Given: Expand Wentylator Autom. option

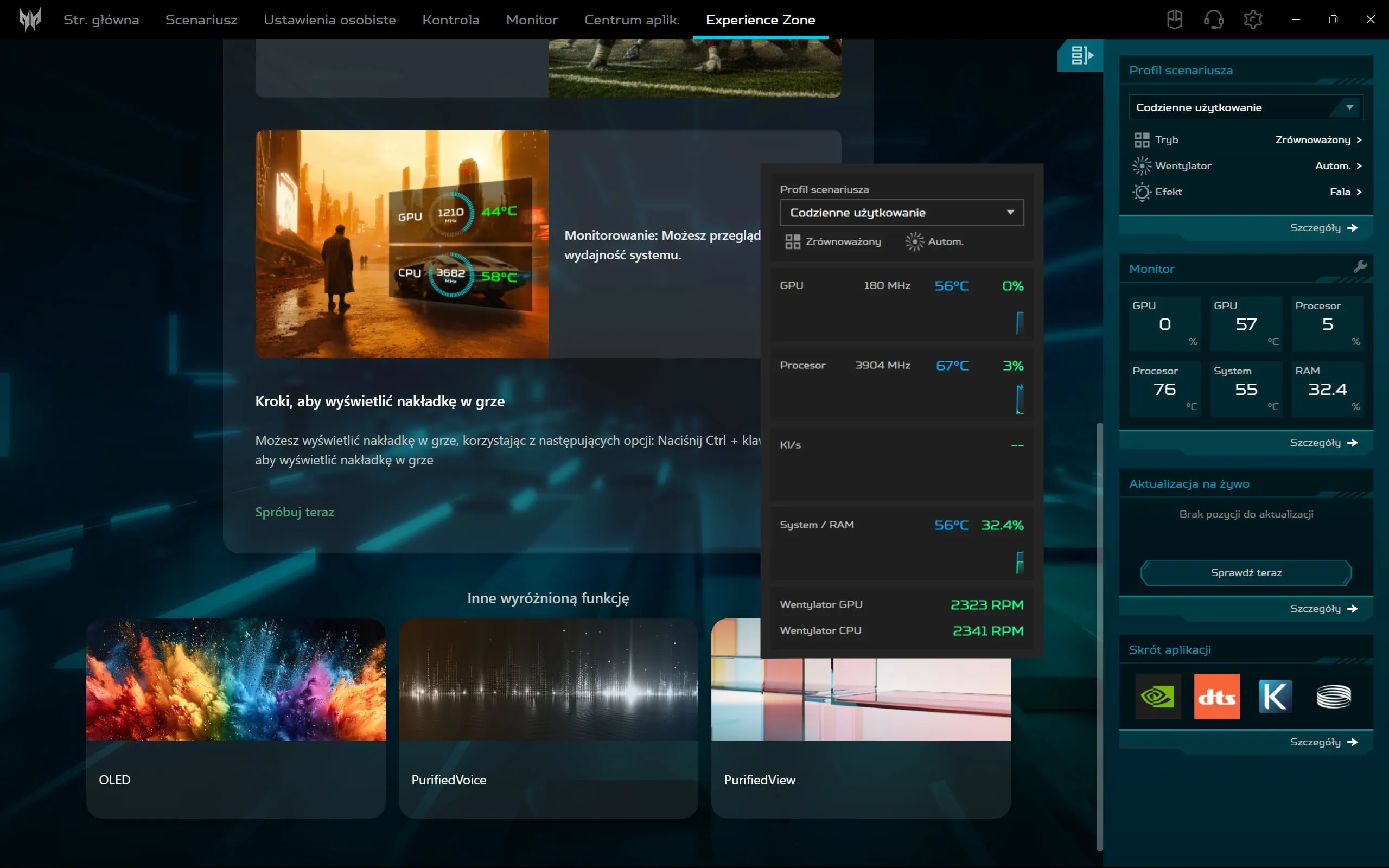Looking at the screenshot, I should click(x=1338, y=166).
